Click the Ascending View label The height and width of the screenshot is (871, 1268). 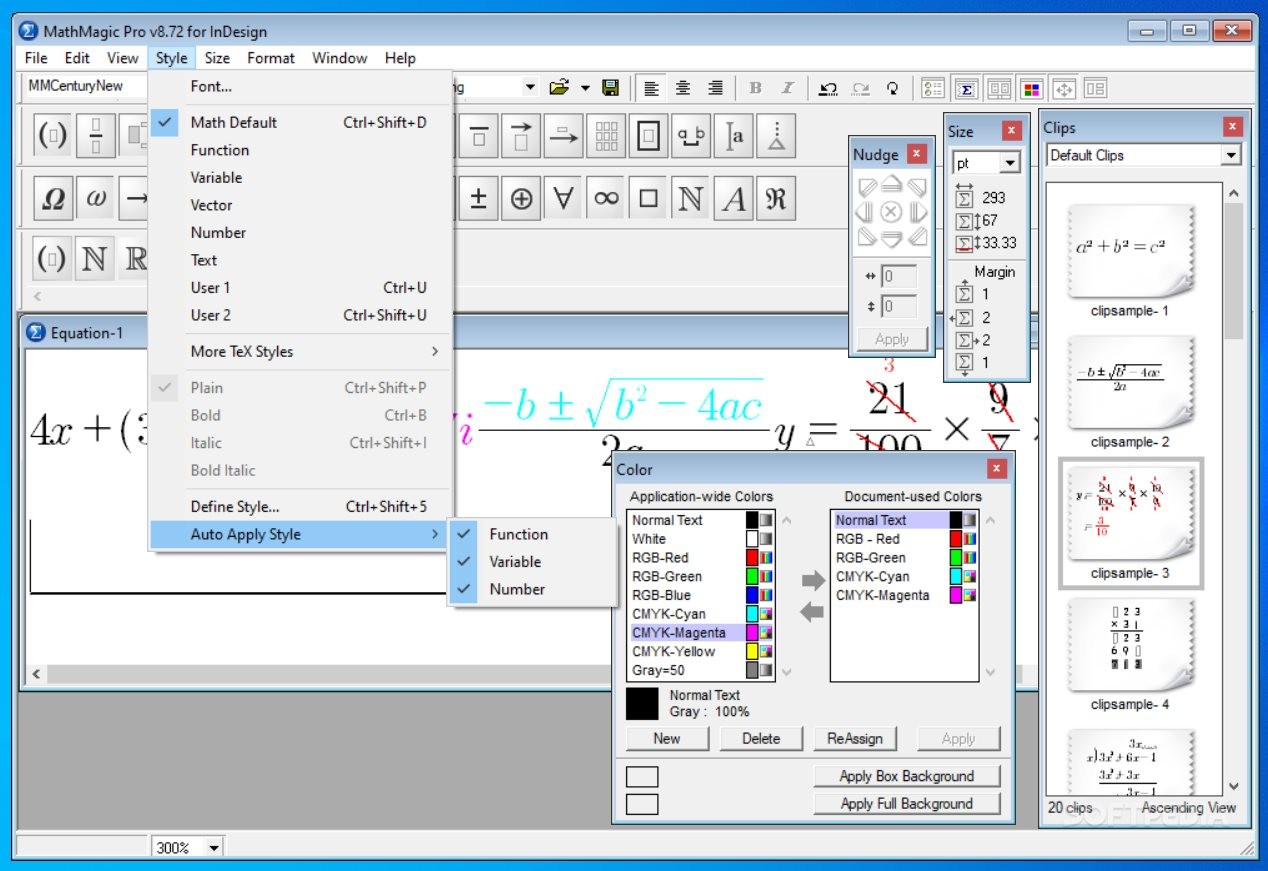click(x=1188, y=807)
